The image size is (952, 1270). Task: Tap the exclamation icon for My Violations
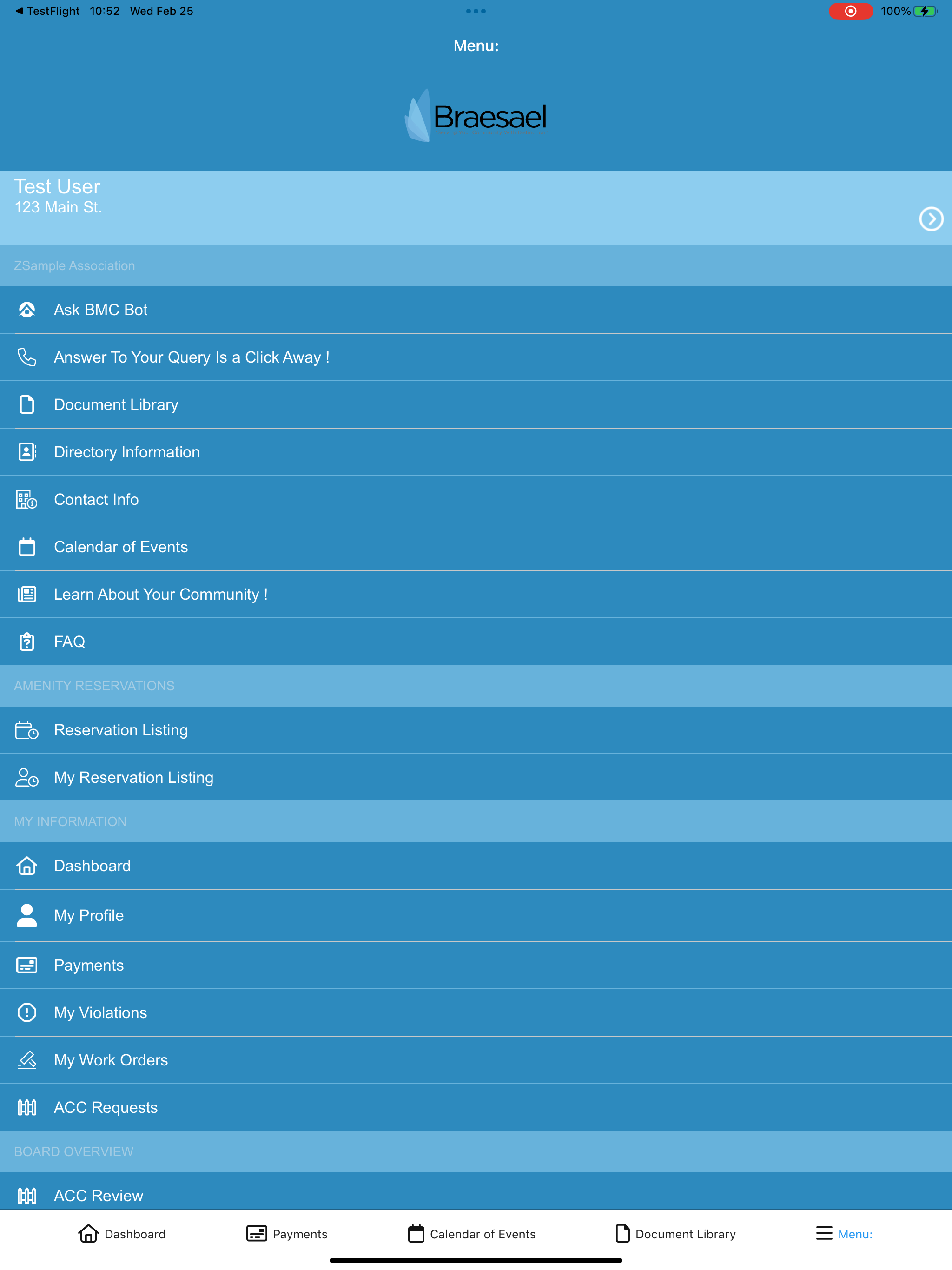pos(27,1013)
